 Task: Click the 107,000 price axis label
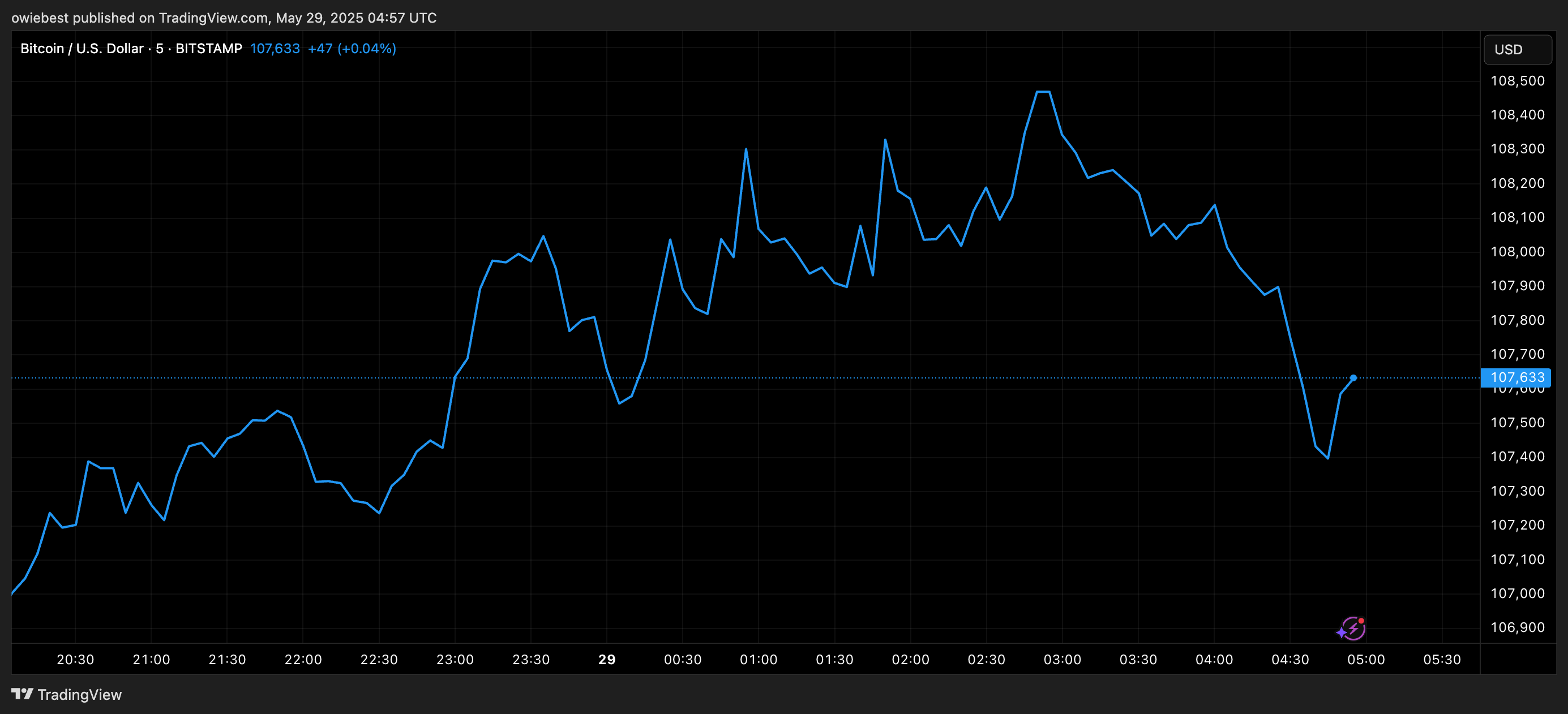1517,593
